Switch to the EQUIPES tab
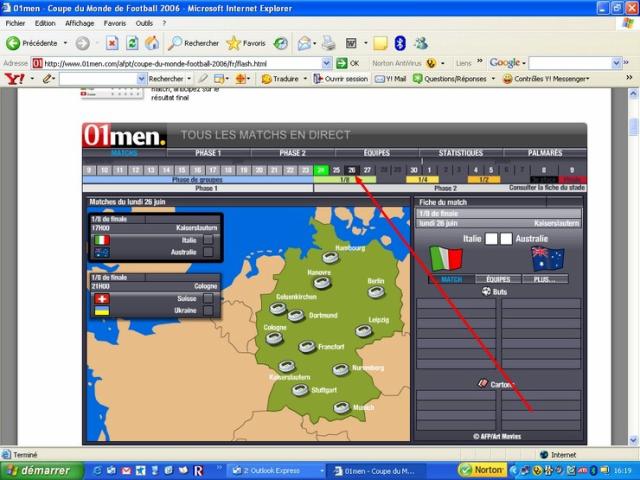The width and height of the screenshot is (640, 480). [377, 153]
